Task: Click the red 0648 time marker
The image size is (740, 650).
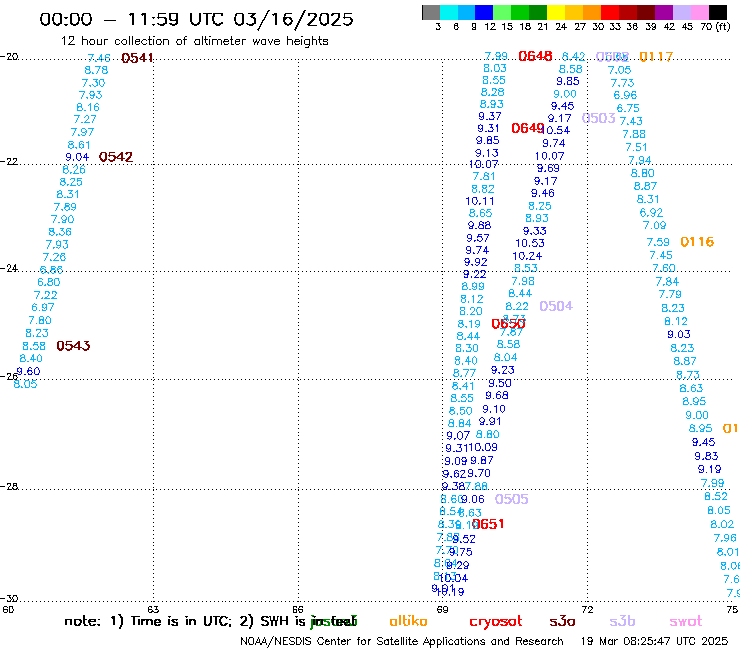Action: 535,56
